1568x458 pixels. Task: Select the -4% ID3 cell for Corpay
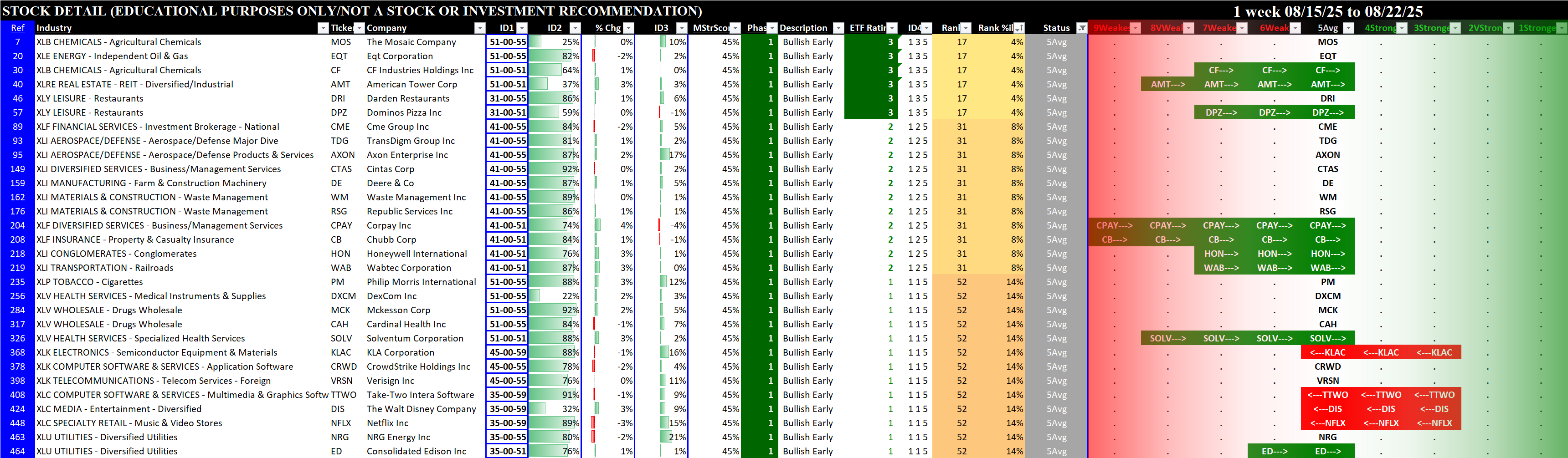click(661, 226)
